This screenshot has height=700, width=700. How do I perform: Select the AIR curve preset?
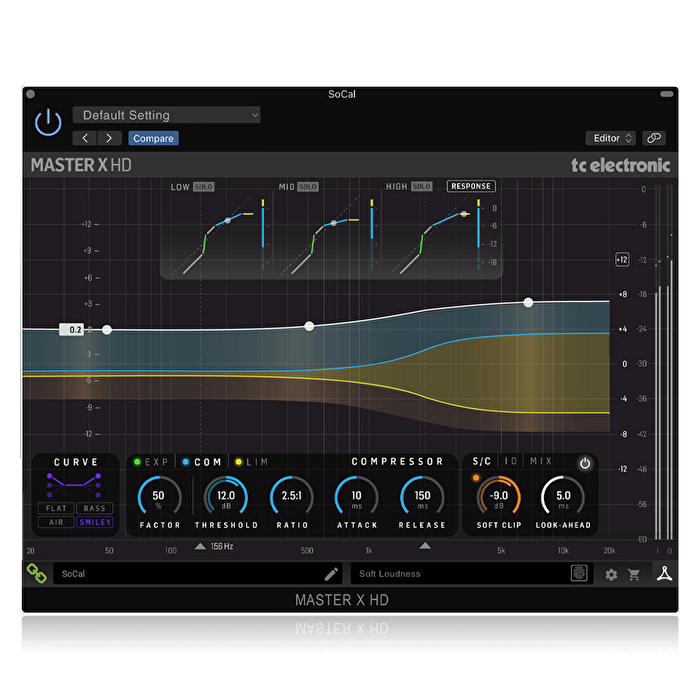56,522
